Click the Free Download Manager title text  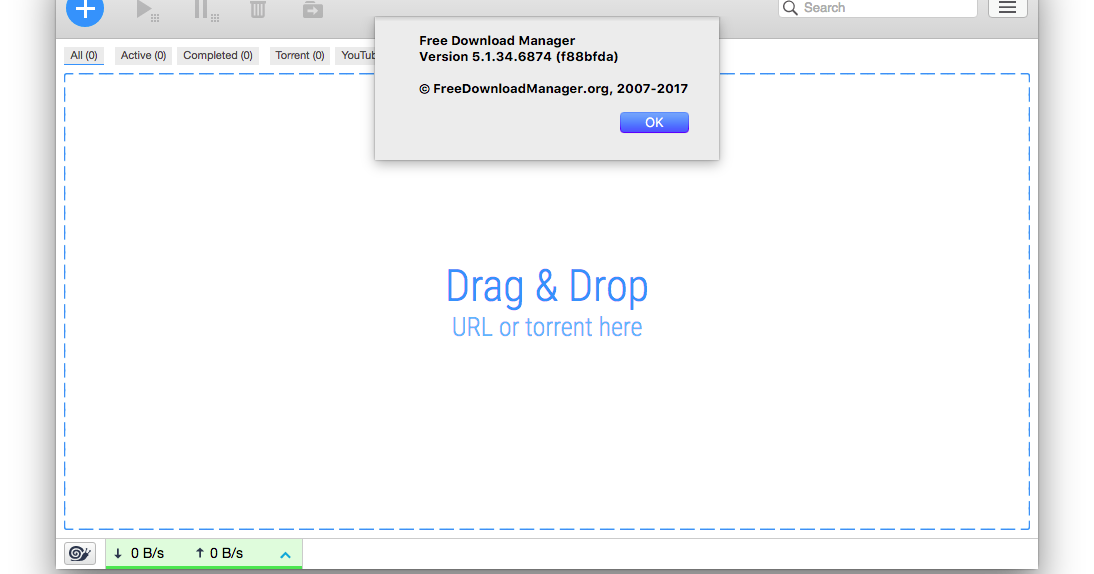point(497,40)
